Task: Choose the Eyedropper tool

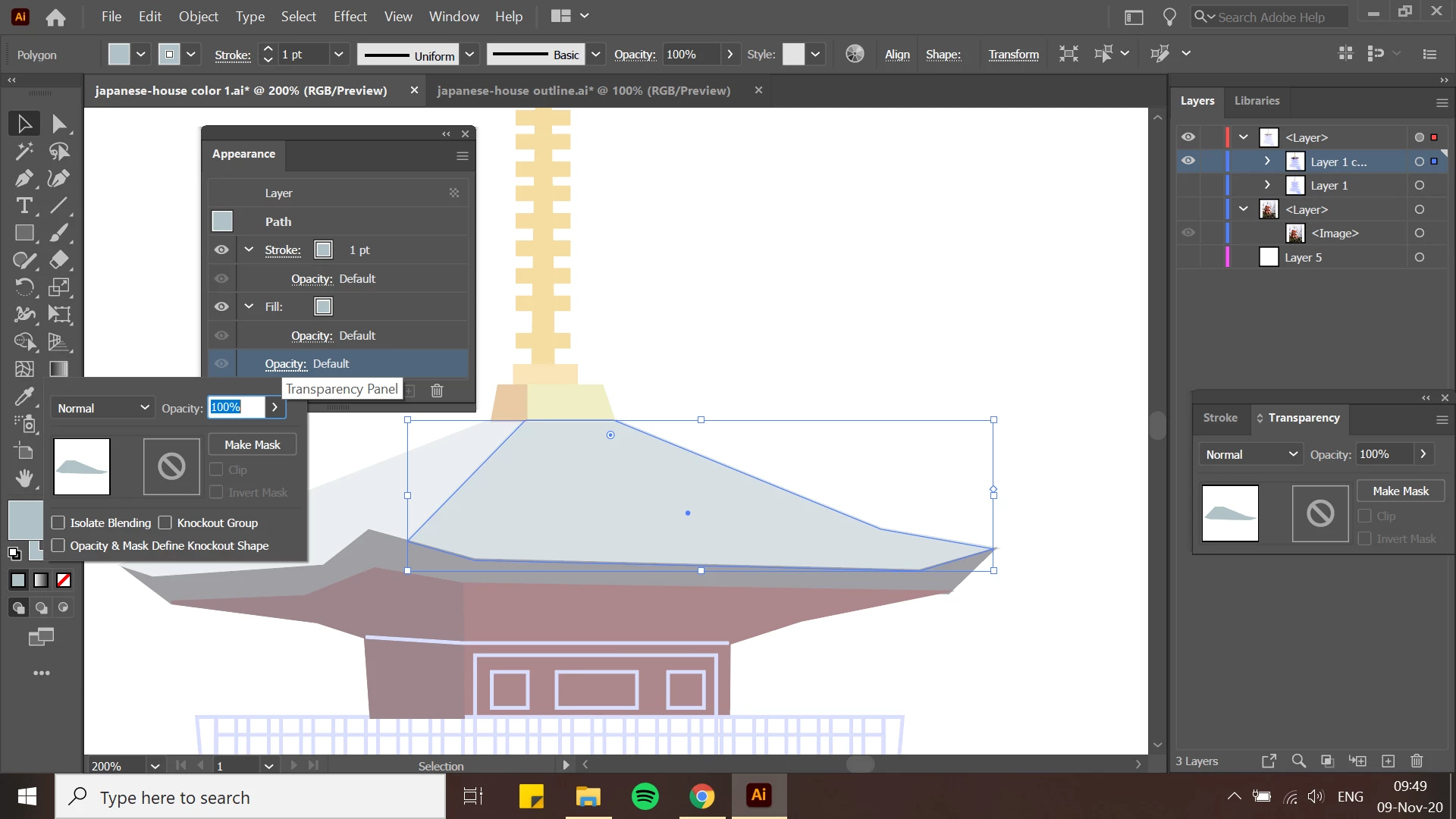Action: click(x=24, y=397)
